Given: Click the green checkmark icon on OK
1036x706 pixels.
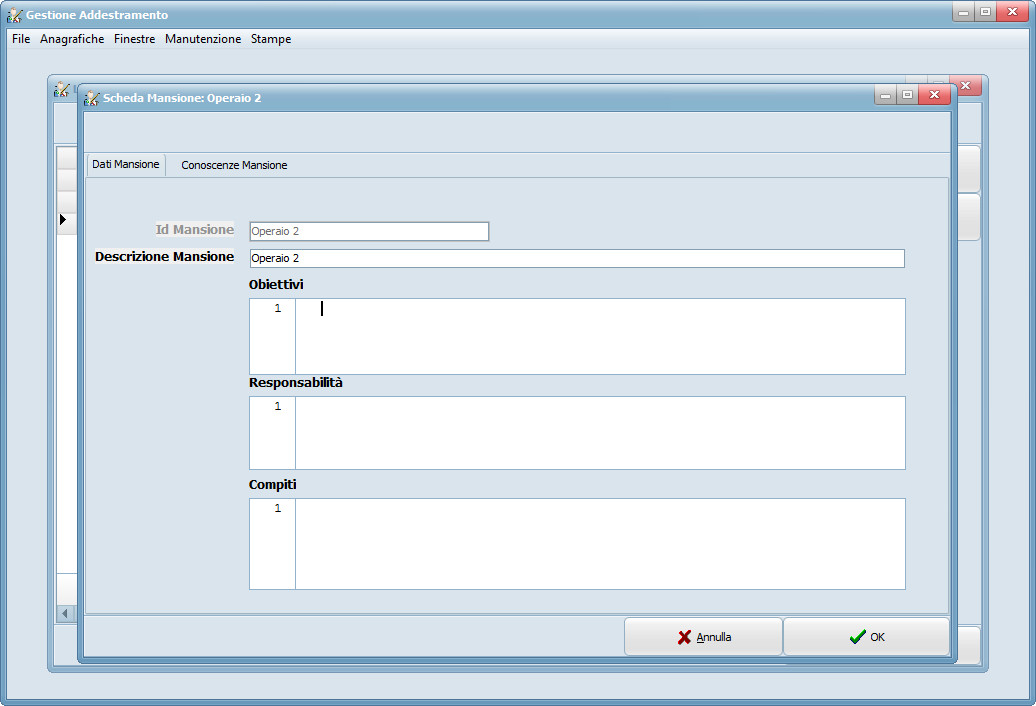Looking at the screenshot, I should click(x=858, y=637).
